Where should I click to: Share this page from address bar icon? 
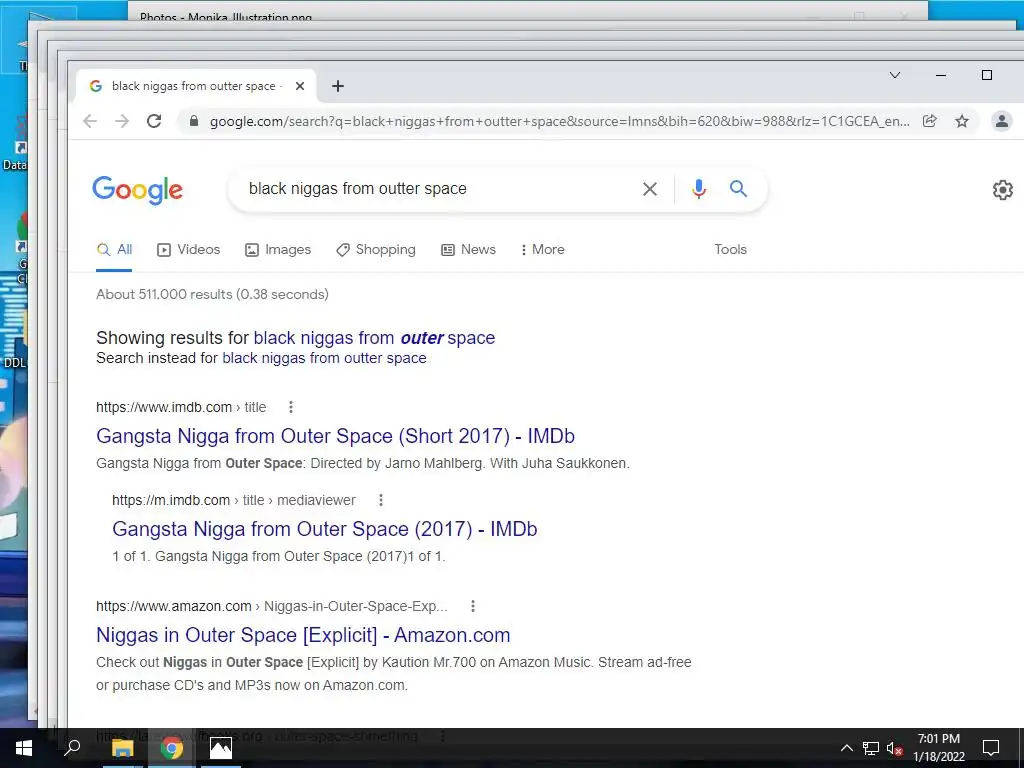[929, 121]
